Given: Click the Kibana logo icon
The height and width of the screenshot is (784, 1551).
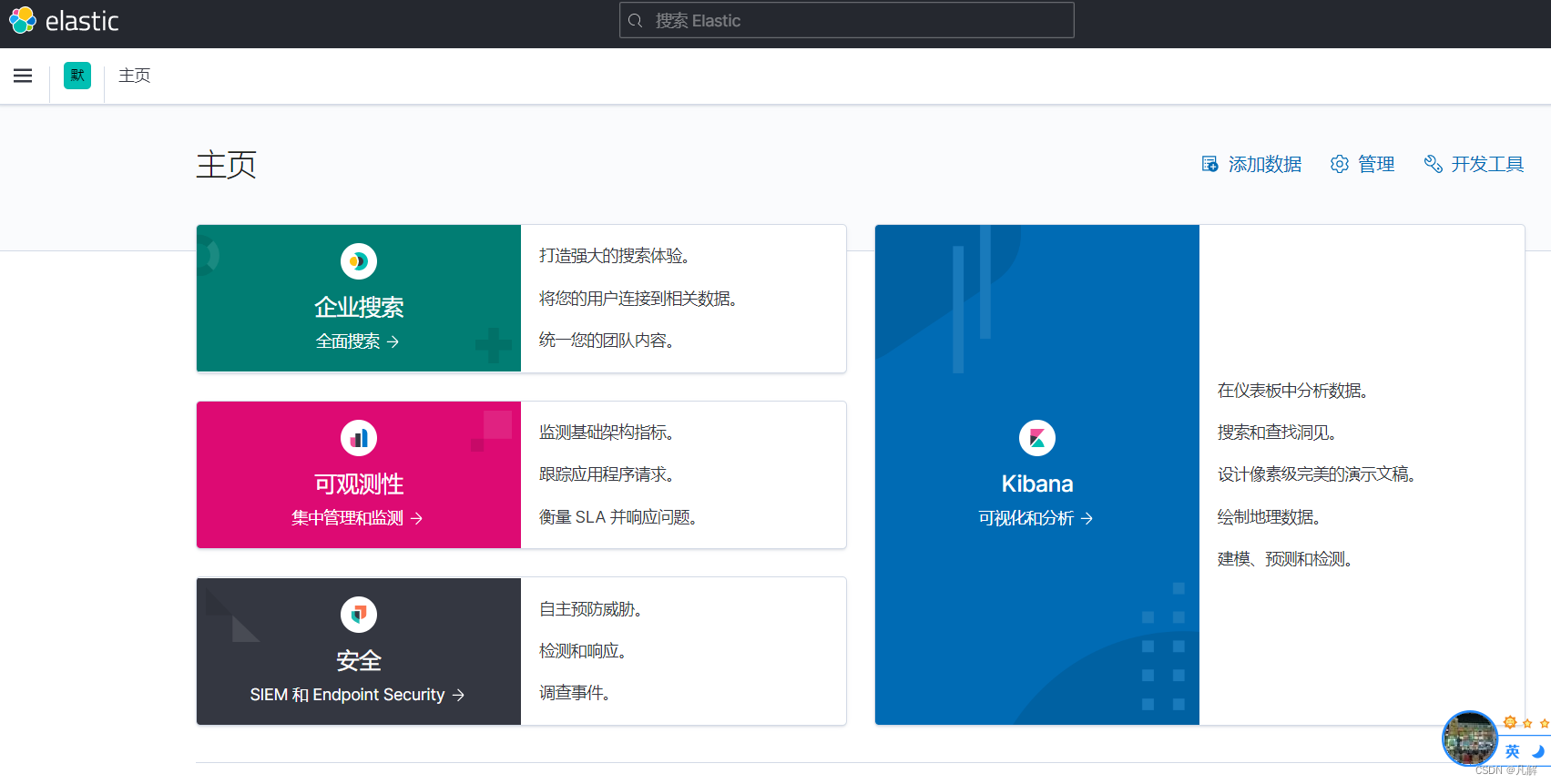Looking at the screenshot, I should click(x=1037, y=438).
